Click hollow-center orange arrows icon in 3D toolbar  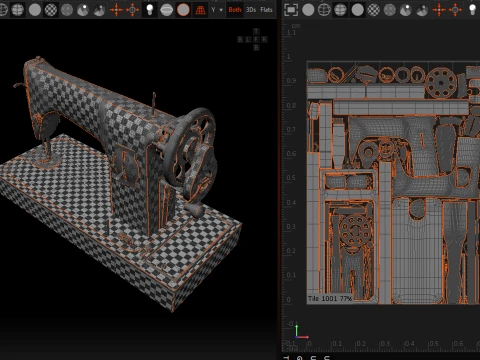(132, 10)
